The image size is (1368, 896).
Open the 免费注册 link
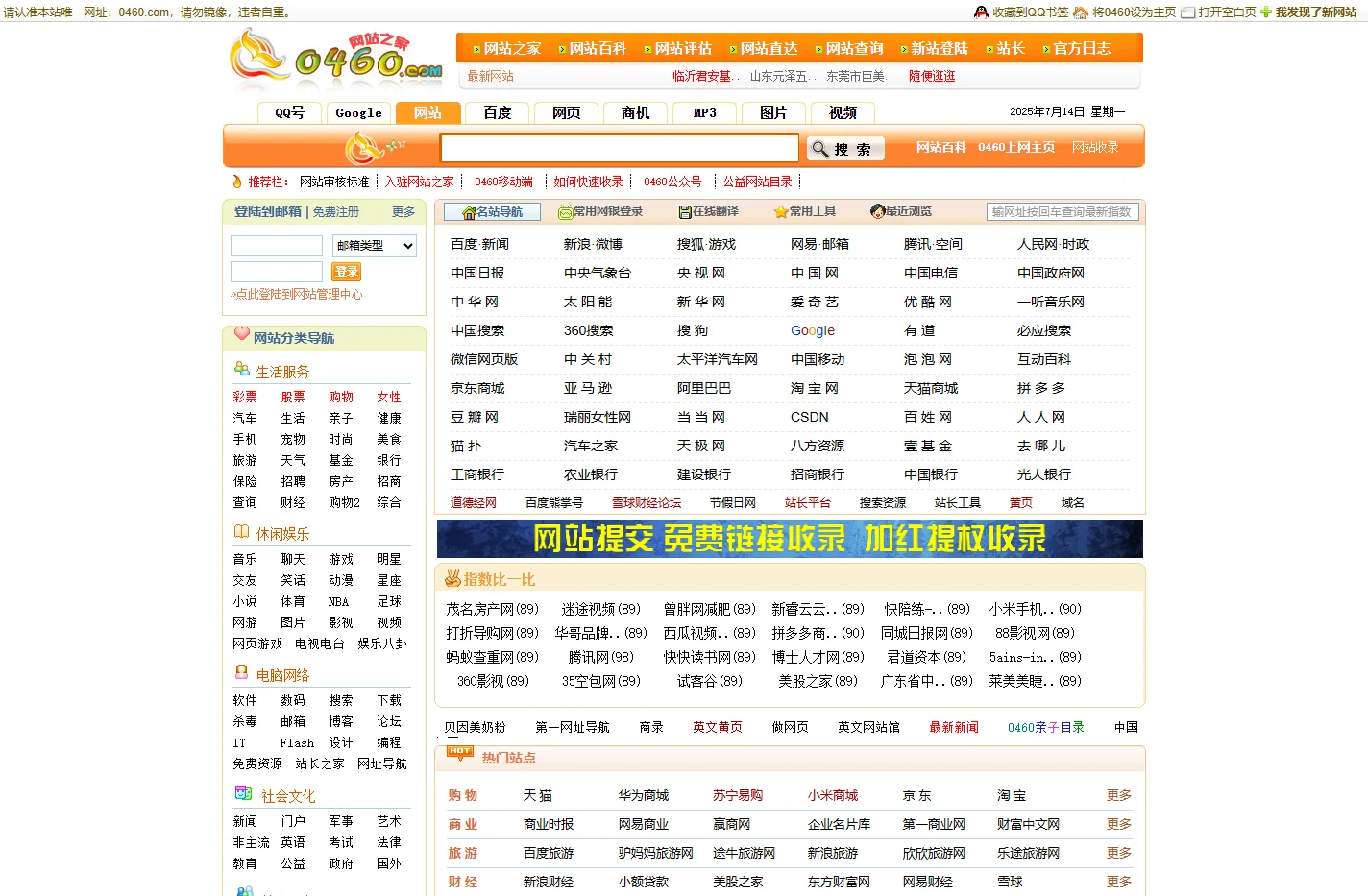pos(336,212)
